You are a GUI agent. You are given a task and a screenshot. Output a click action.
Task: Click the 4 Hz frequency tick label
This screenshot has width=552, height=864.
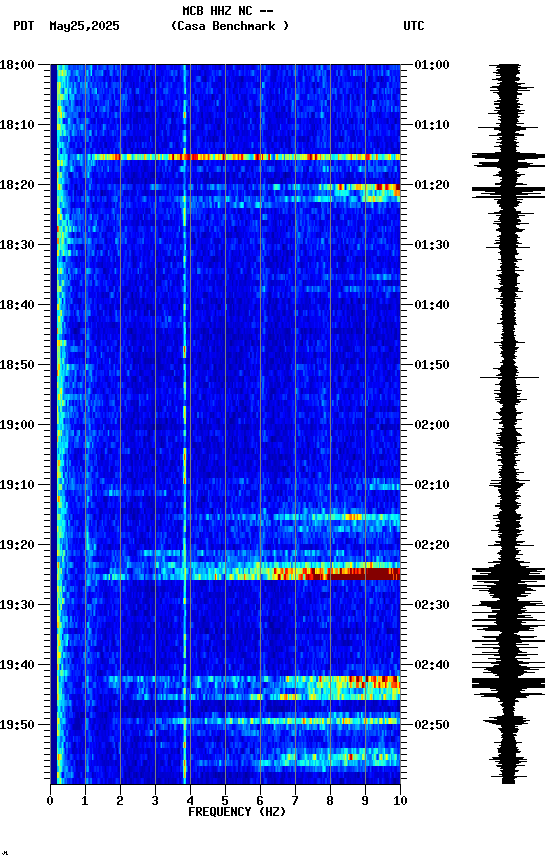click(x=190, y=801)
